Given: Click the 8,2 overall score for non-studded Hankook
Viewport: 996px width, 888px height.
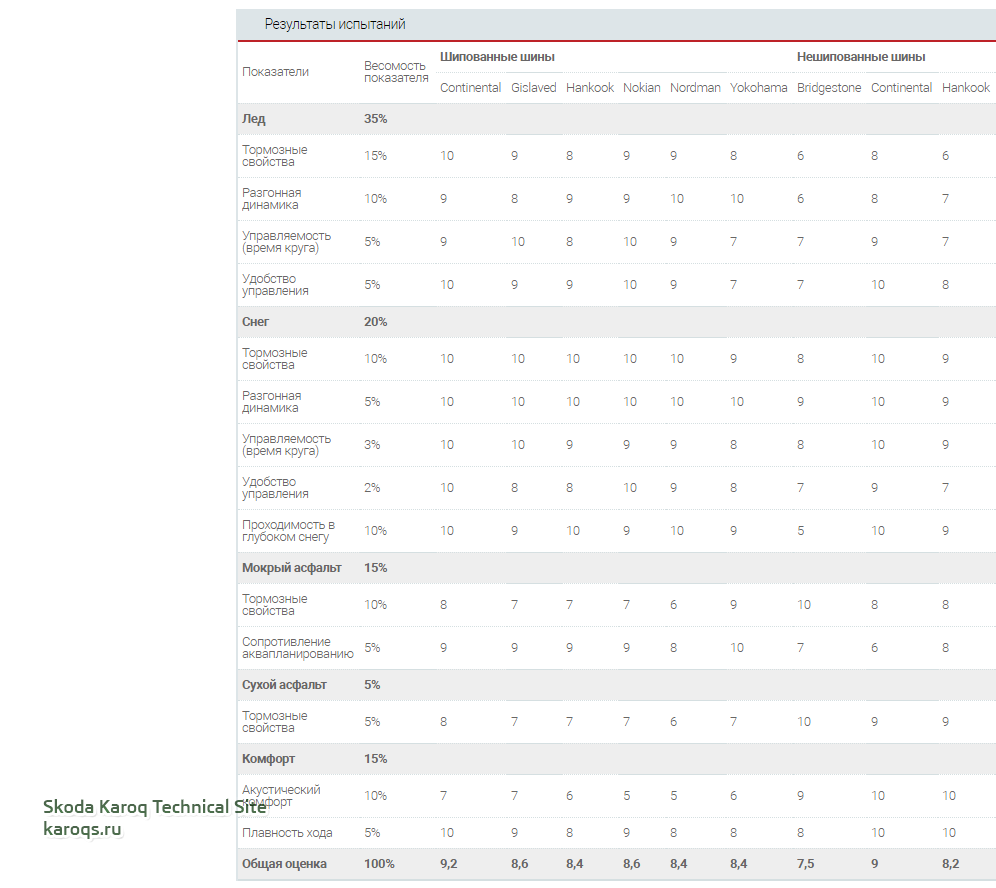Looking at the screenshot, I should point(951,864).
